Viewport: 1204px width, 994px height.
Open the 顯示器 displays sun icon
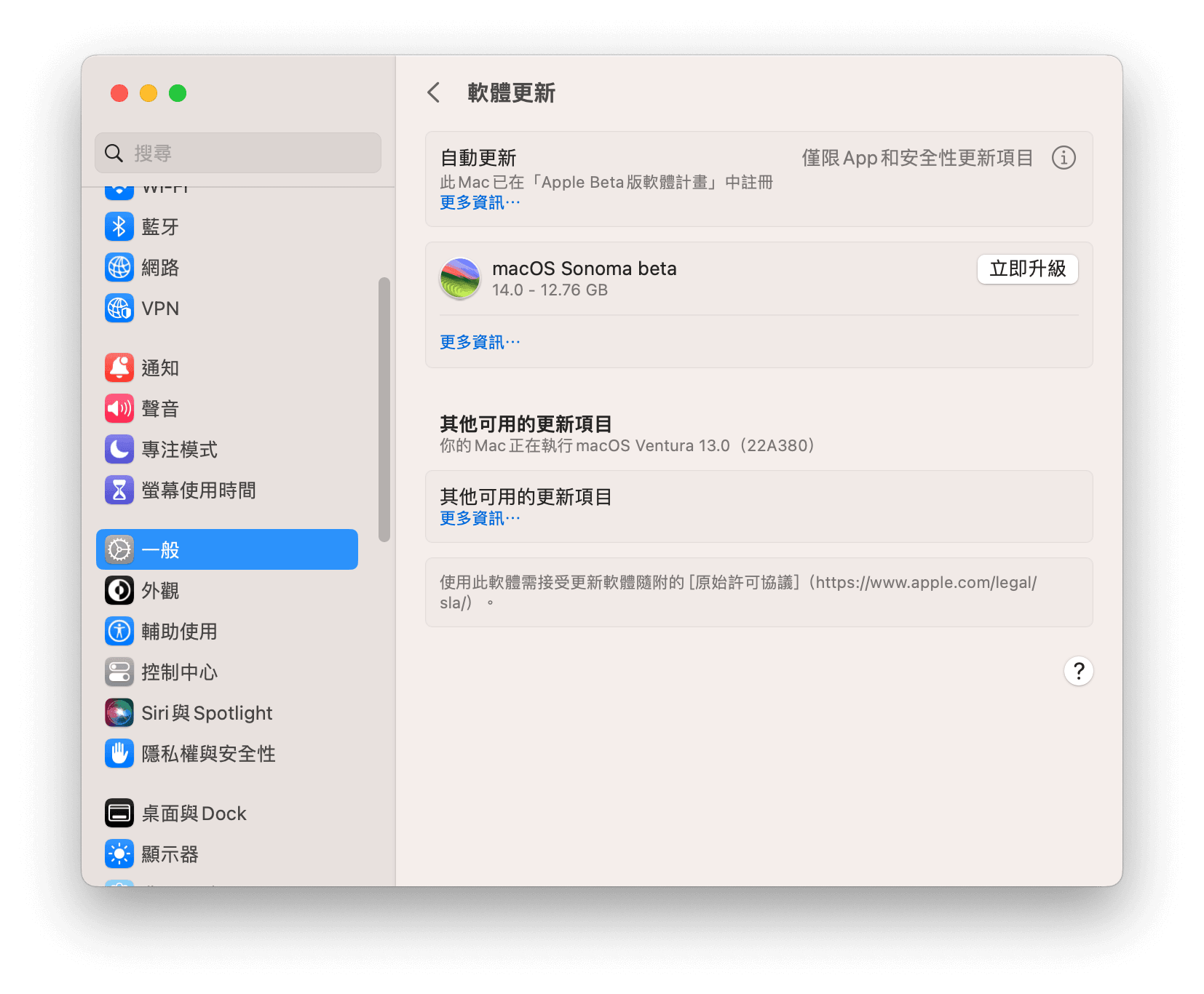(119, 854)
